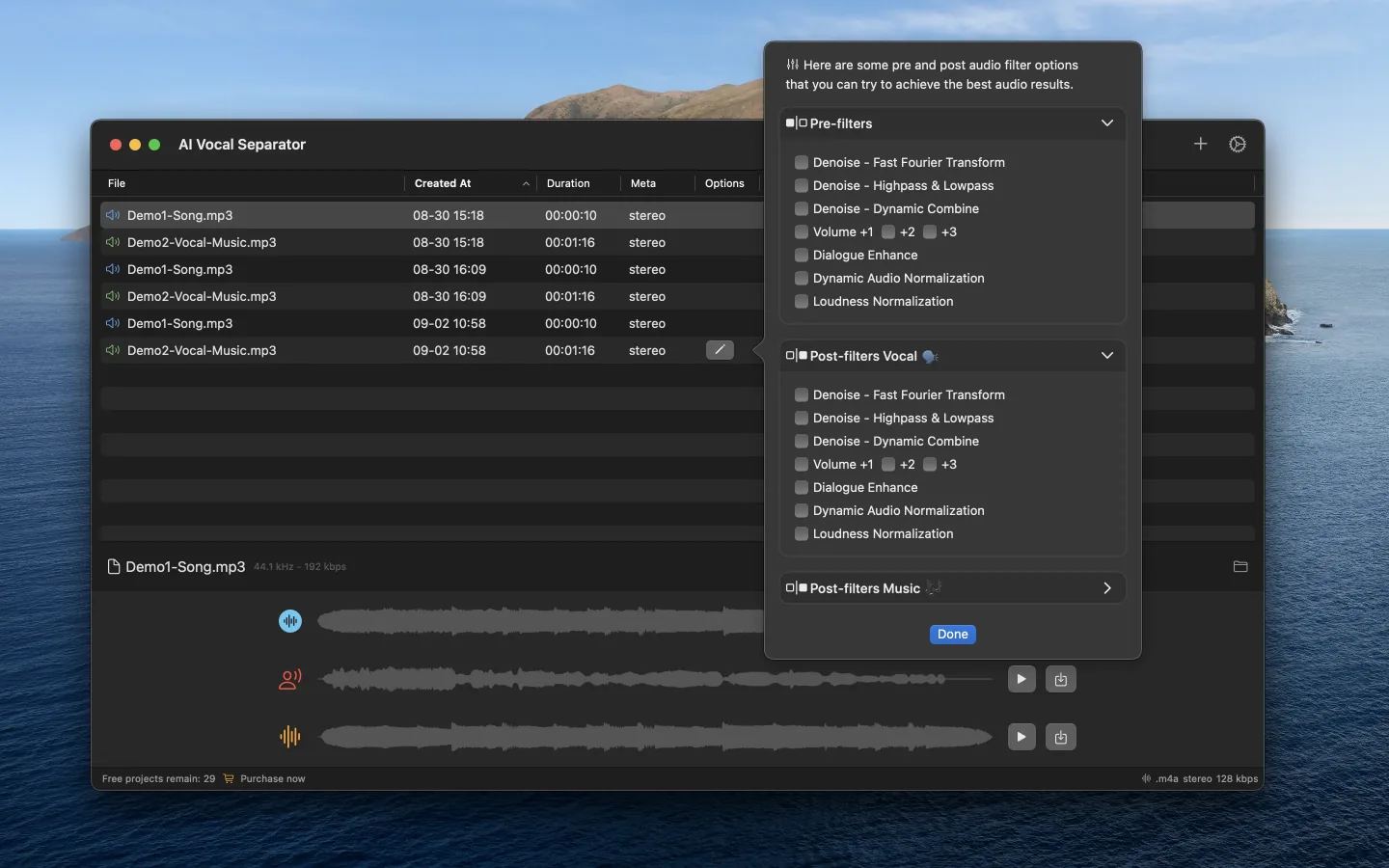Enable Pre-filters Dialogue Enhance

(802, 255)
